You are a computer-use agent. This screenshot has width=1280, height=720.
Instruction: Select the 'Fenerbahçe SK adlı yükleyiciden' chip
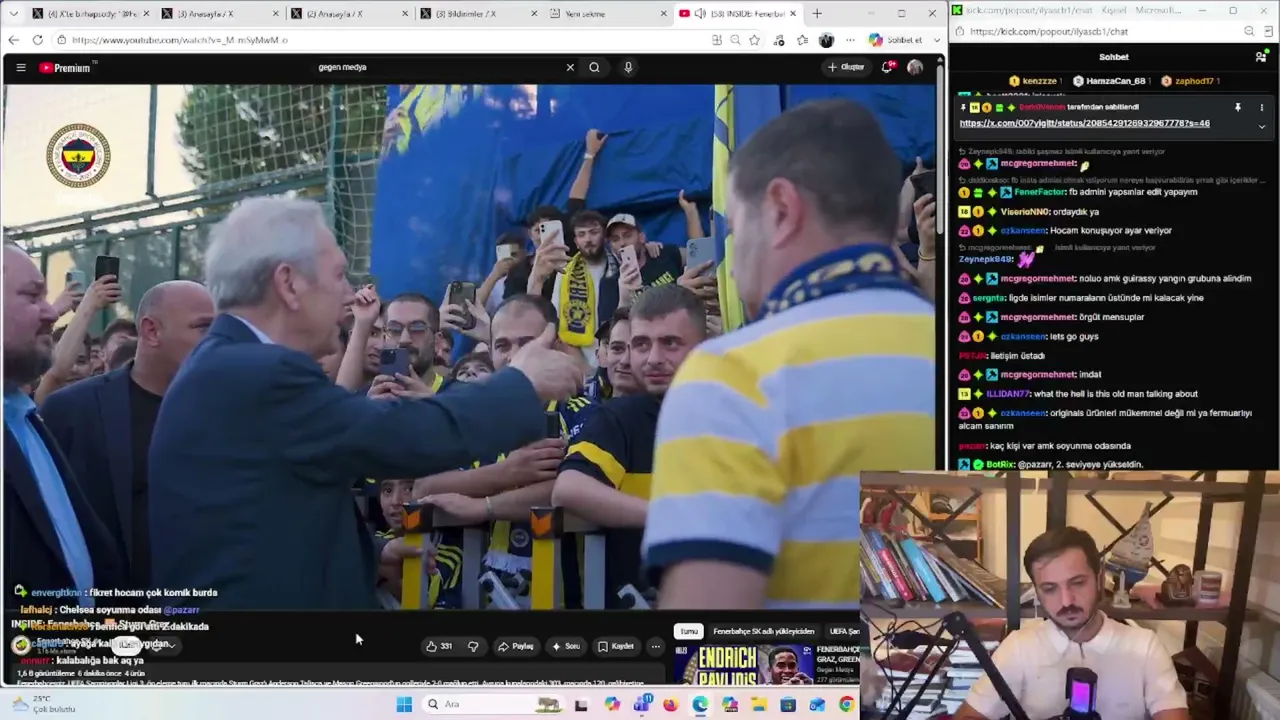click(764, 631)
